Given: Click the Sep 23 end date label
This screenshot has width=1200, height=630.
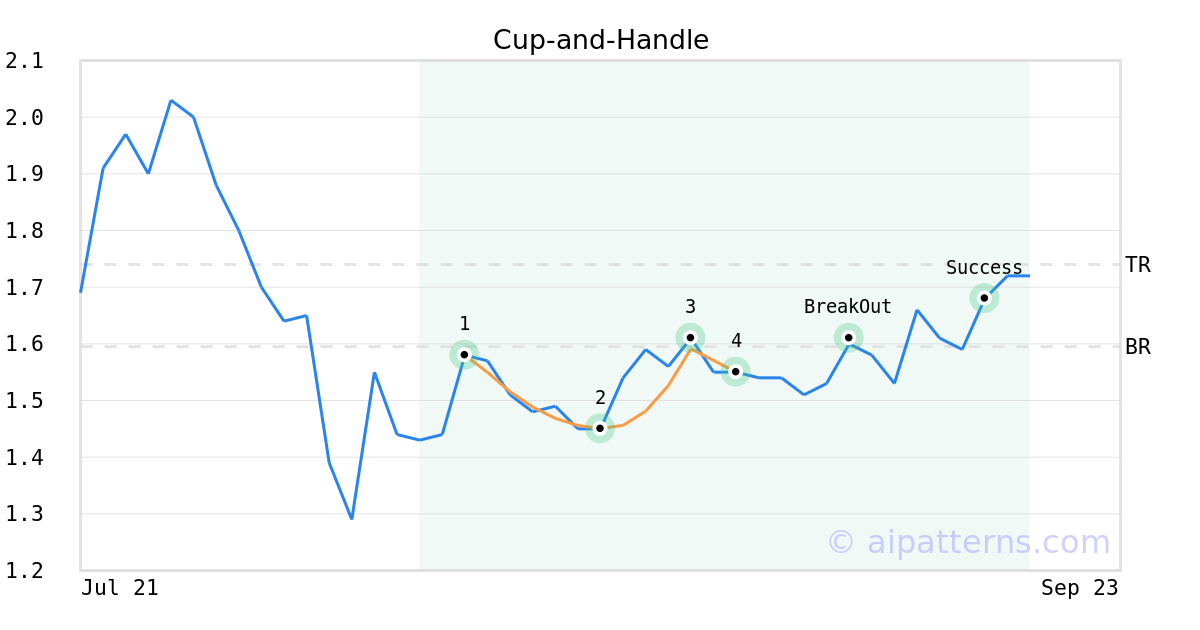Looking at the screenshot, I should point(1079,588).
